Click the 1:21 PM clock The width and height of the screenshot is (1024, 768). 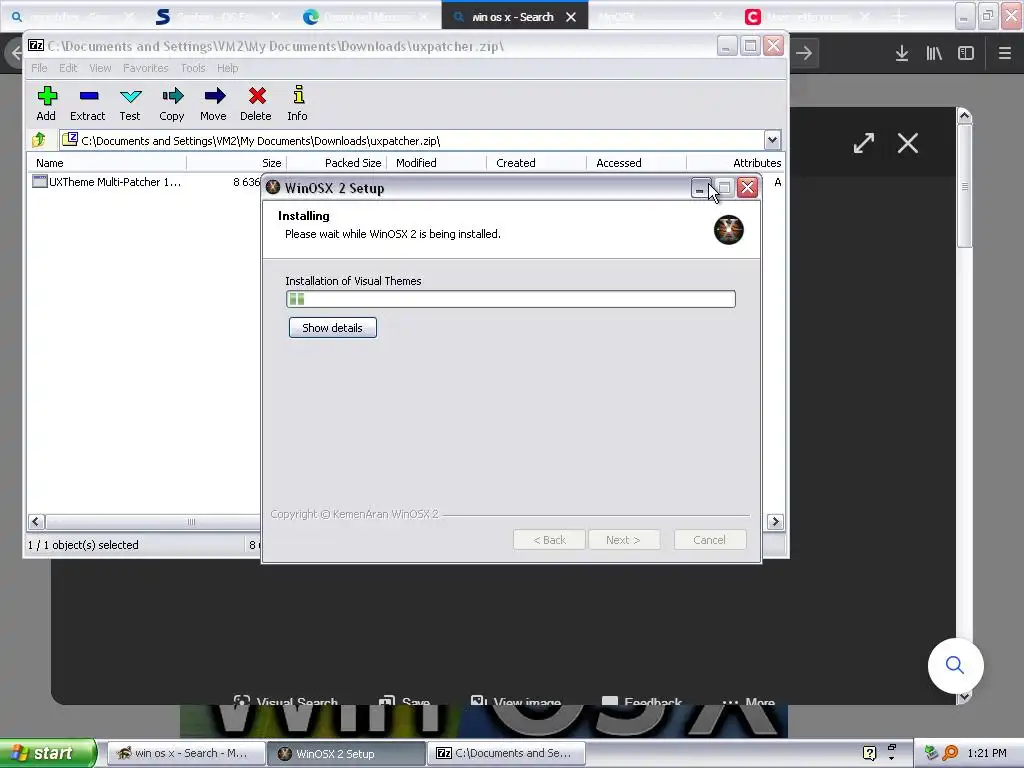(x=987, y=753)
